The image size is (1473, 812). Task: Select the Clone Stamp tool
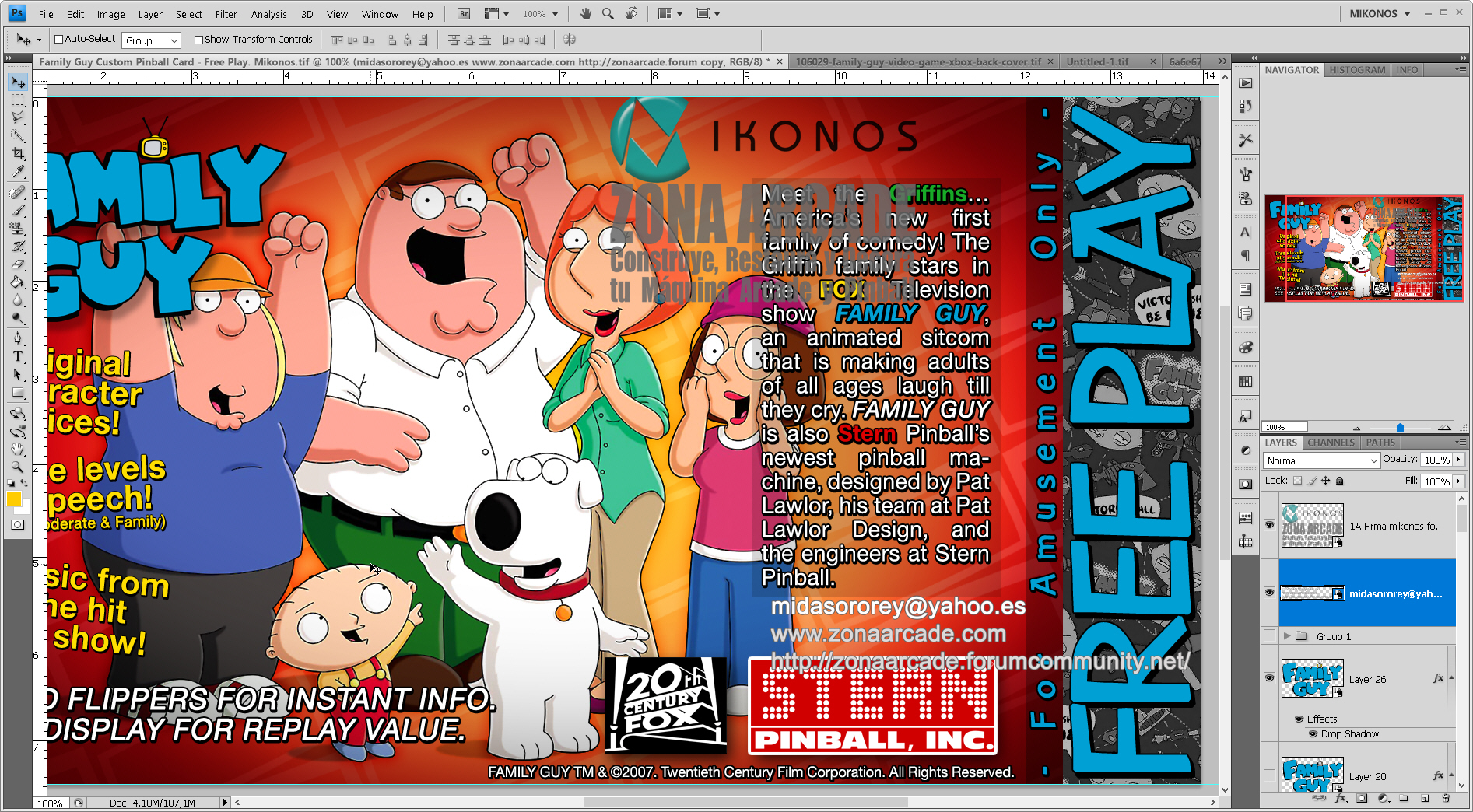coord(17,228)
